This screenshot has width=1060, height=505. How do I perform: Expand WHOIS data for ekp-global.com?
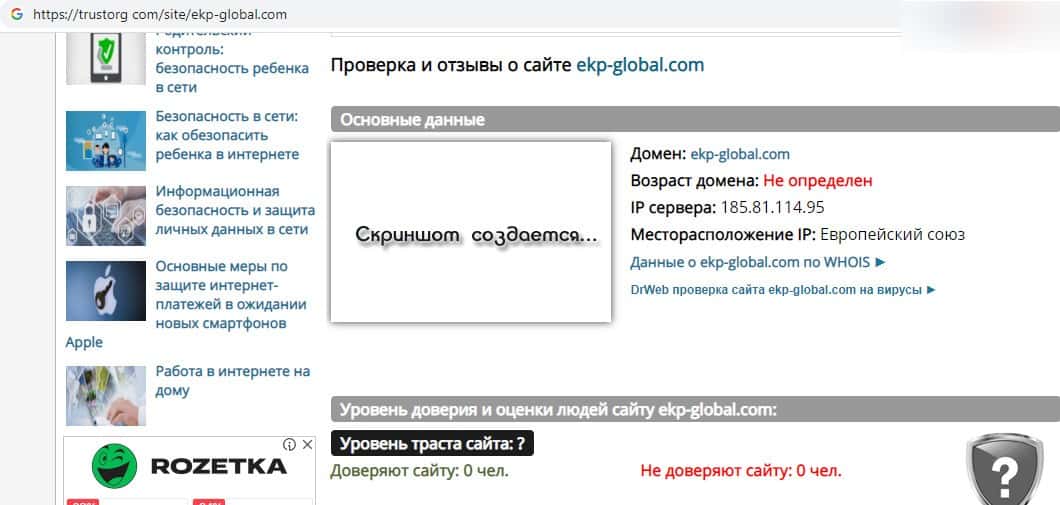click(x=758, y=262)
